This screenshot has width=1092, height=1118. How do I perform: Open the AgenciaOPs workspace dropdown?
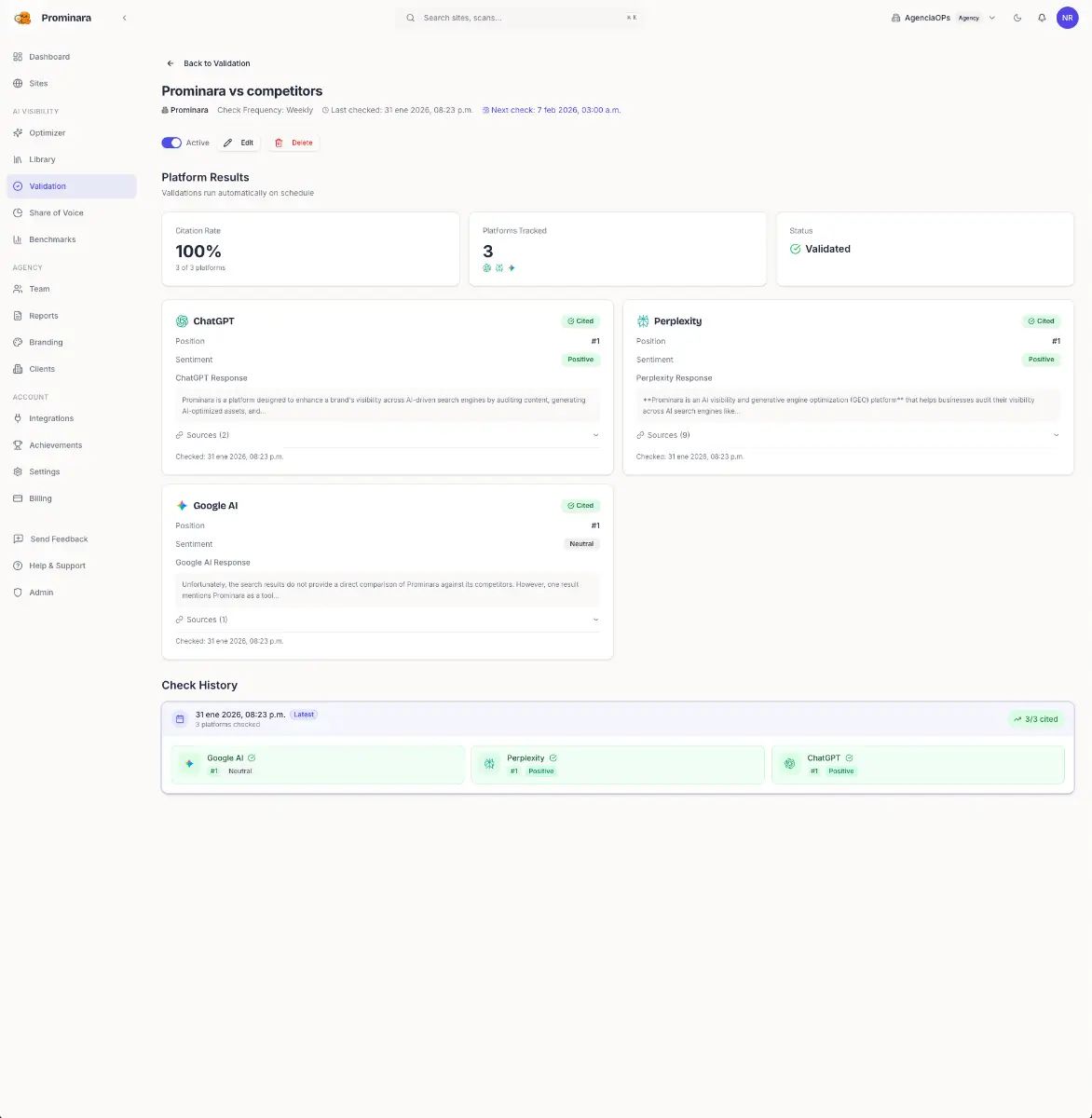coord(943,18)
